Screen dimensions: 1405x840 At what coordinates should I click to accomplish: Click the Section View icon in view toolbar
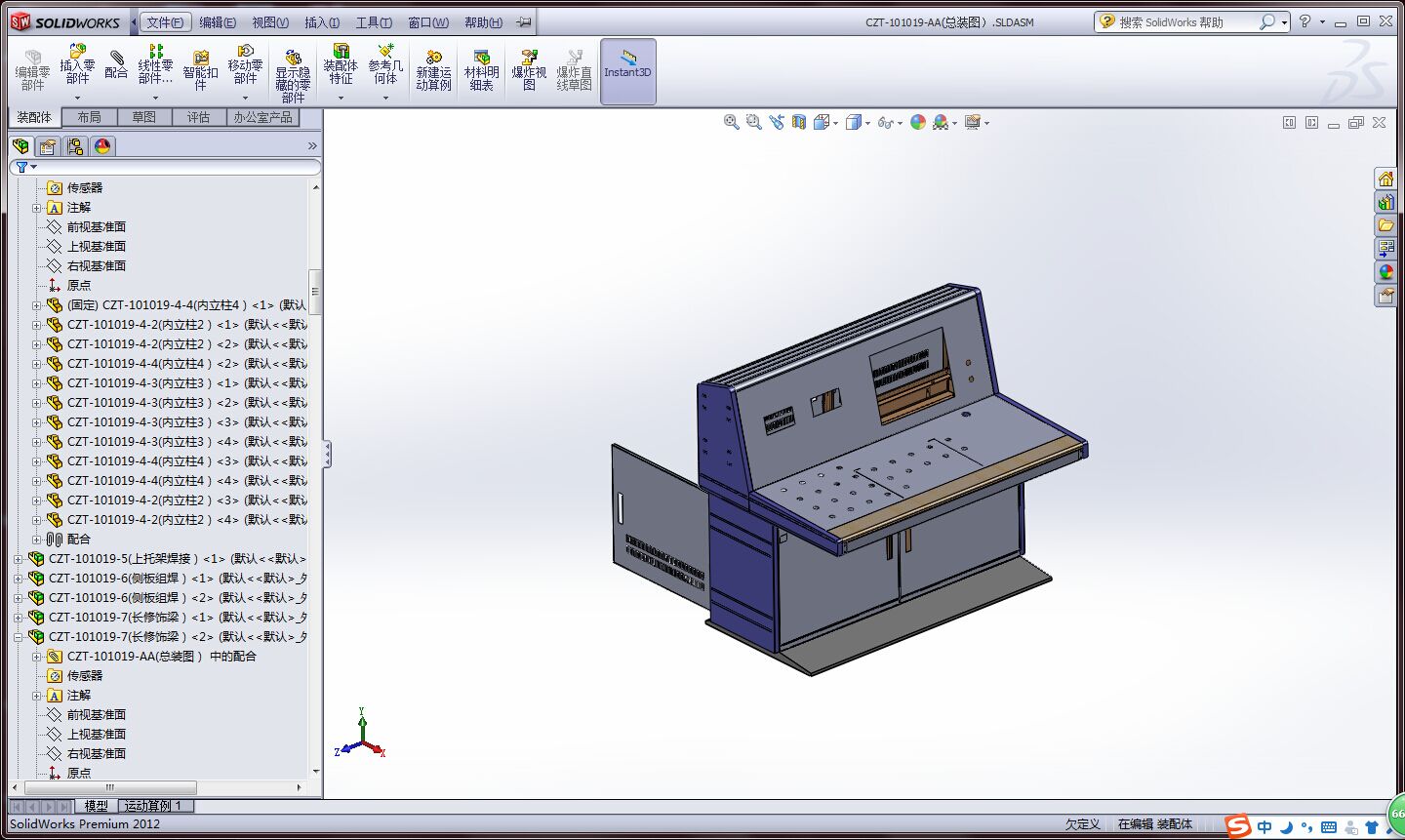tap(799, 122)
